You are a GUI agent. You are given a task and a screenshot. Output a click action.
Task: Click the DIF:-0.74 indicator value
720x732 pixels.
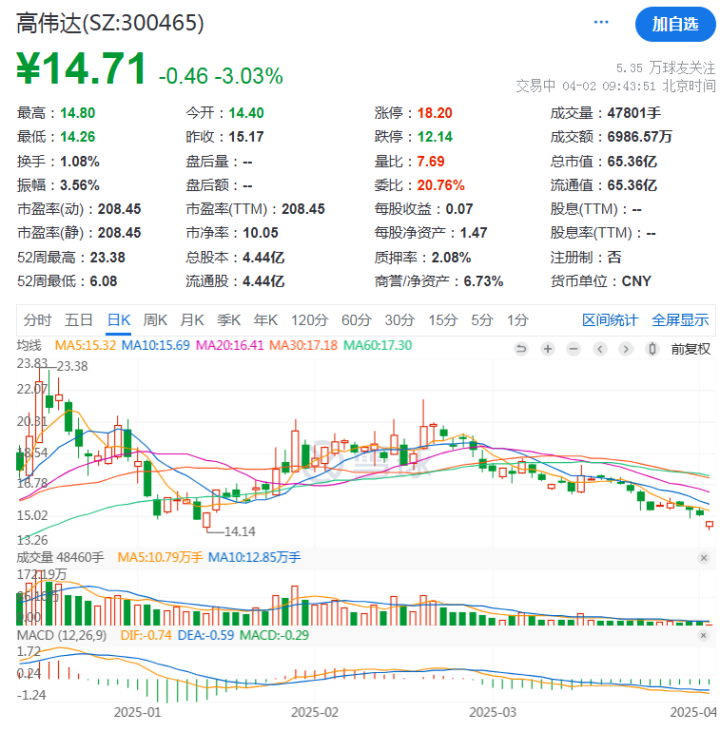[x=146, y=635]
